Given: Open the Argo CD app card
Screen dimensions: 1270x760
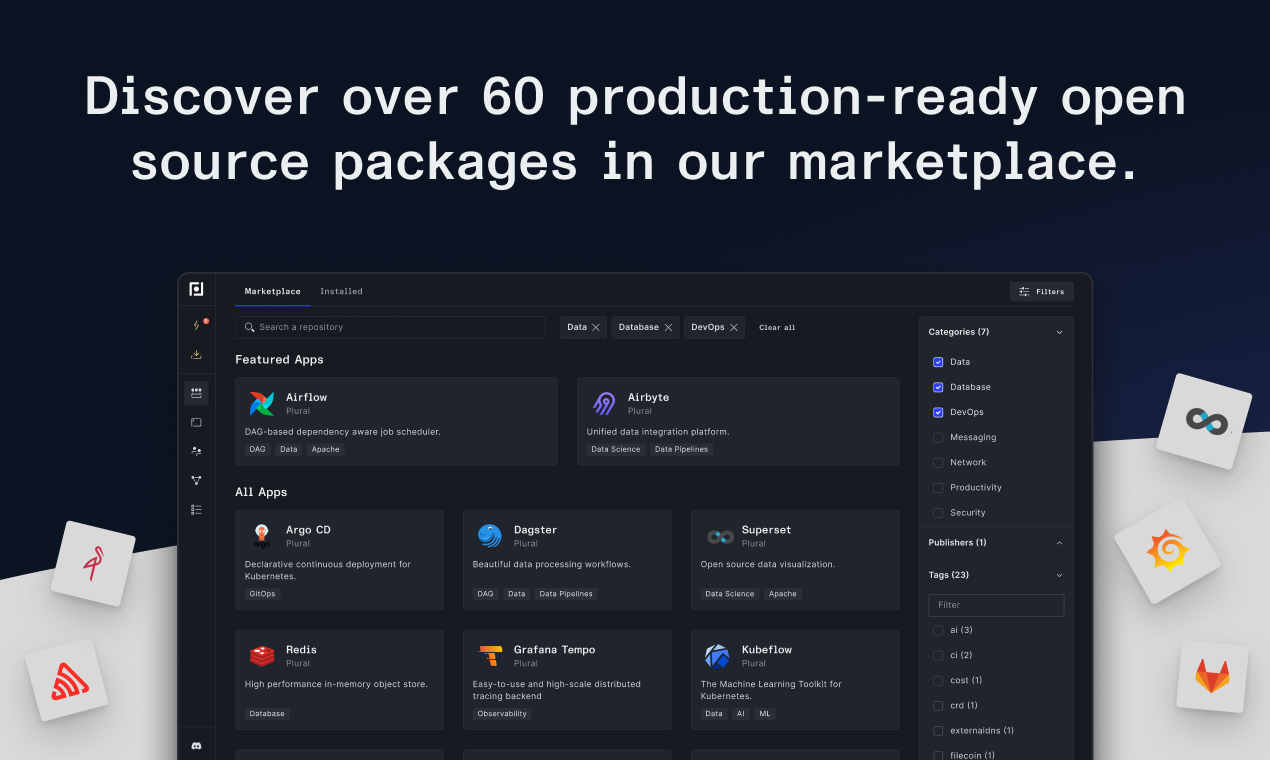Looking at the screenshot, I should [x=339, y=560].
